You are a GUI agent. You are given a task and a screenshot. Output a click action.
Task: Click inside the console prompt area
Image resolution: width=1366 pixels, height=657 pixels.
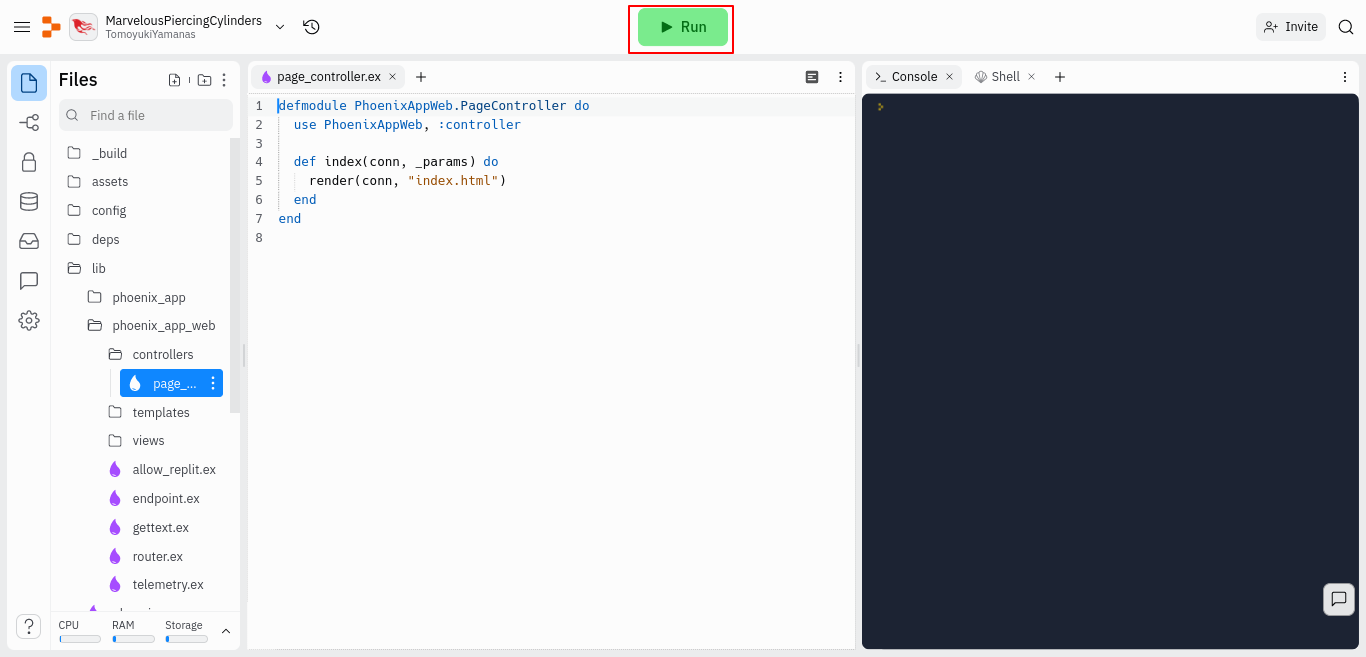click(1110, 371)
